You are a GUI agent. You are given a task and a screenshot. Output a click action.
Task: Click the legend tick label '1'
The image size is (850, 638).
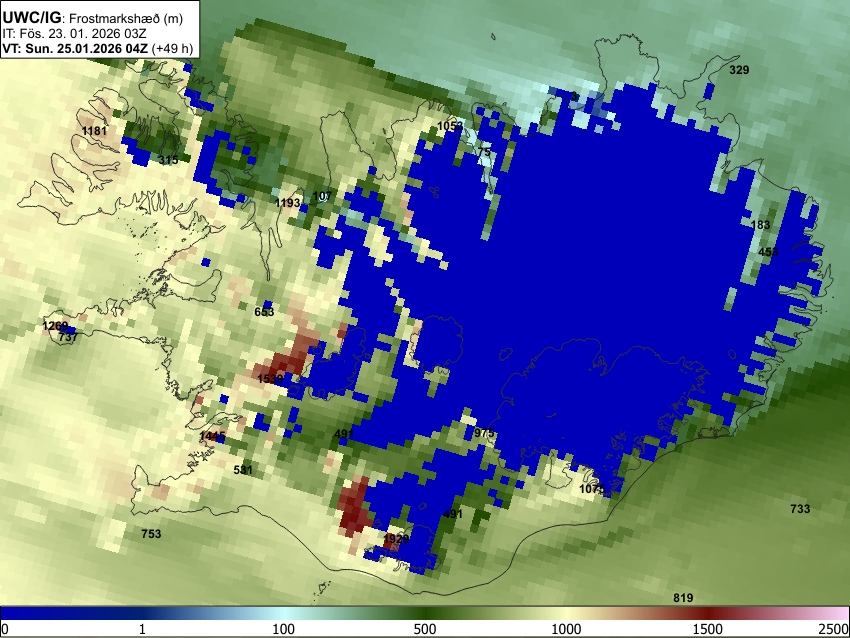point(142,629)
